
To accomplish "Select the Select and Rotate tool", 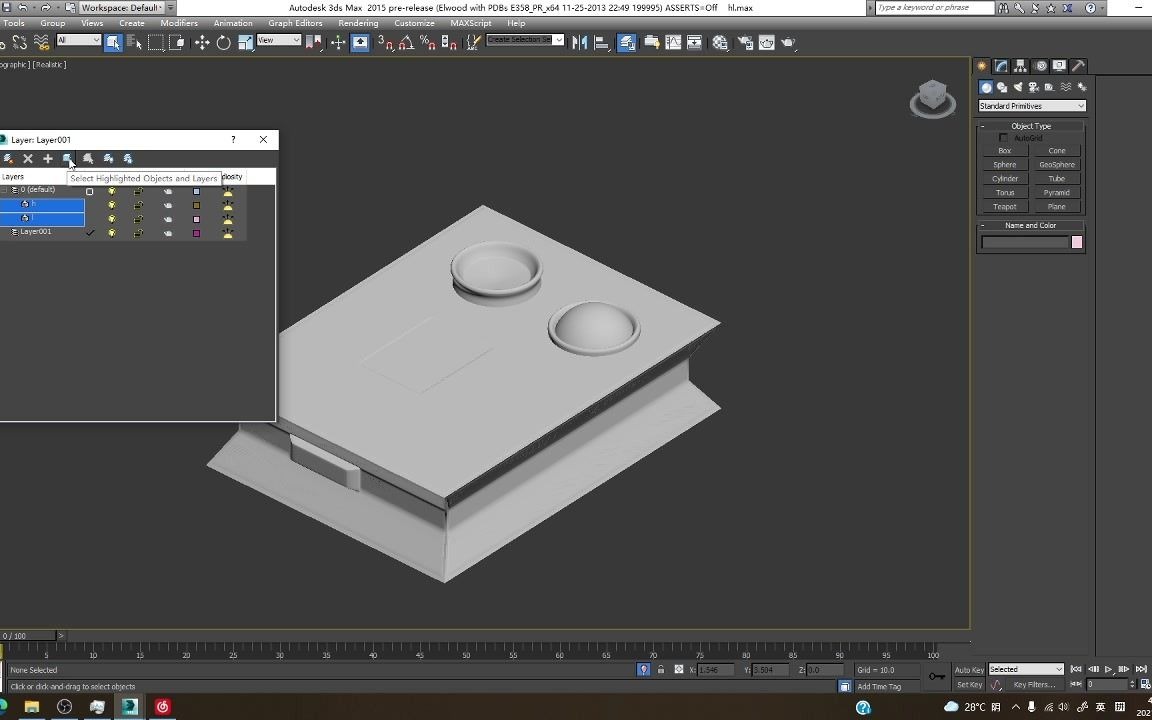I will (x=224, y=42).
